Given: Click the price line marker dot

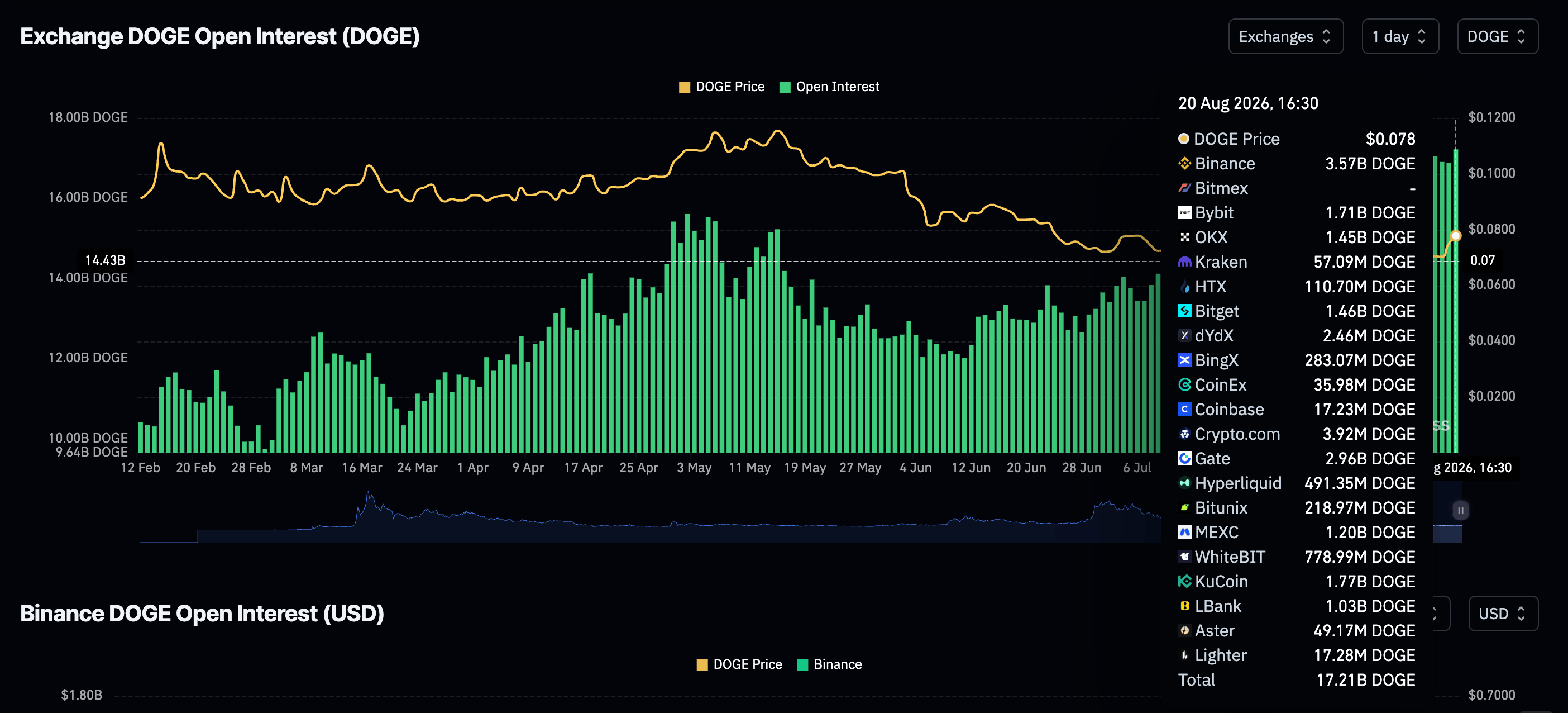Looking at the screenshot, I should tap(1455, 236).
